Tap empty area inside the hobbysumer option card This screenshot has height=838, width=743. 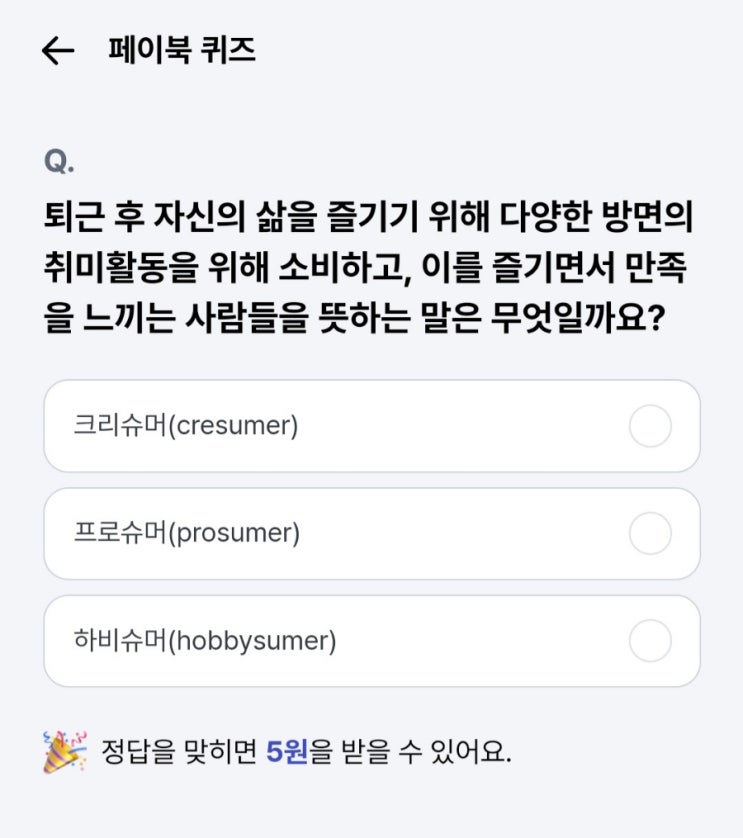pos(481,641)
